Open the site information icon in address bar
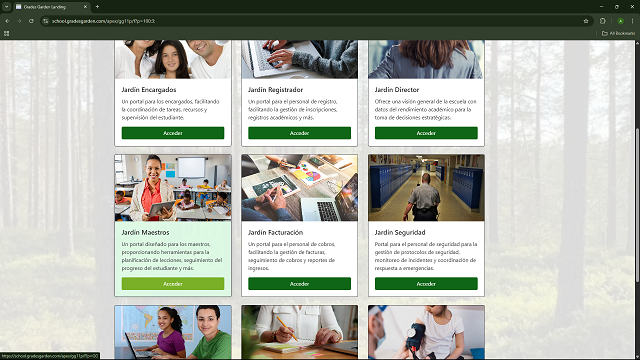Screen dimensions: 640x360 46,21
